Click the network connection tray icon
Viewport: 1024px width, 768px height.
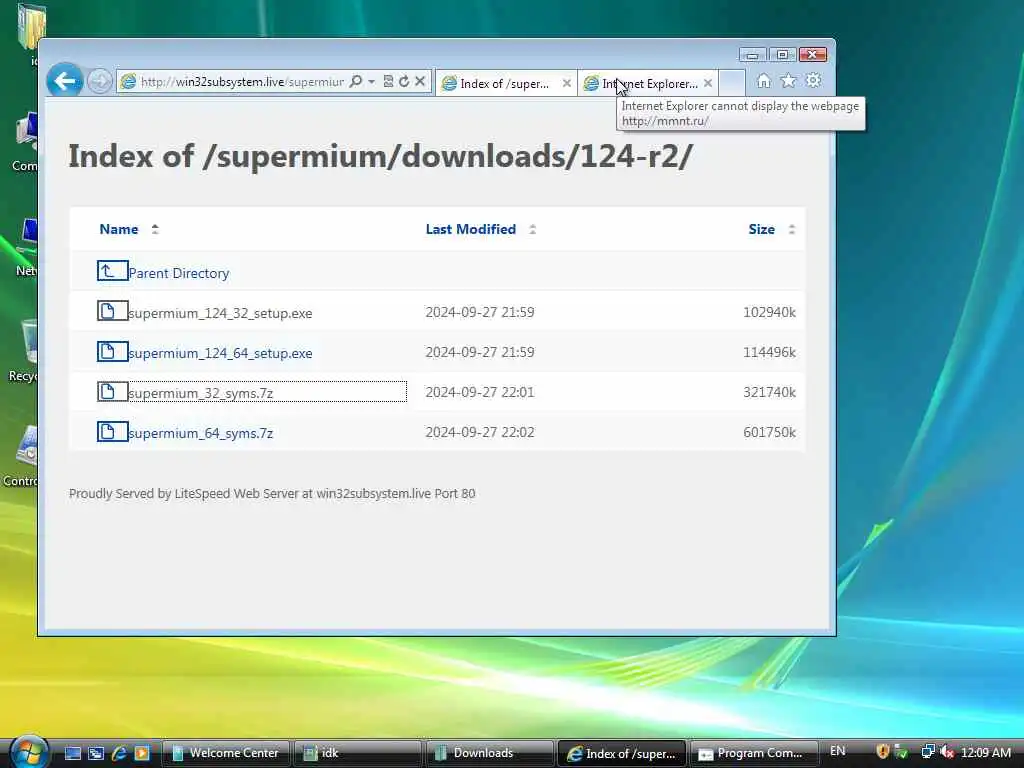pyautogui.click(x=928, y=752)
